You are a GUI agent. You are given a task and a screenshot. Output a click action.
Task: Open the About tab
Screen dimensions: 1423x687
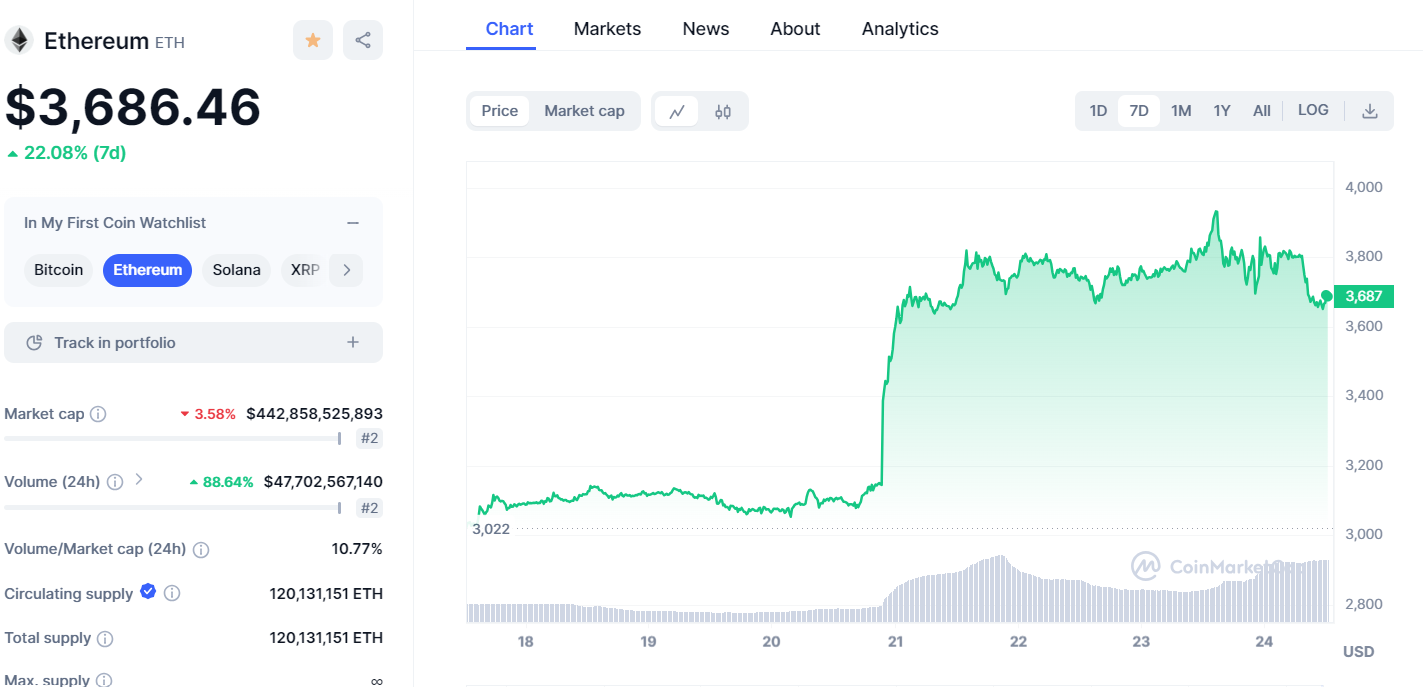pos(795,29)
